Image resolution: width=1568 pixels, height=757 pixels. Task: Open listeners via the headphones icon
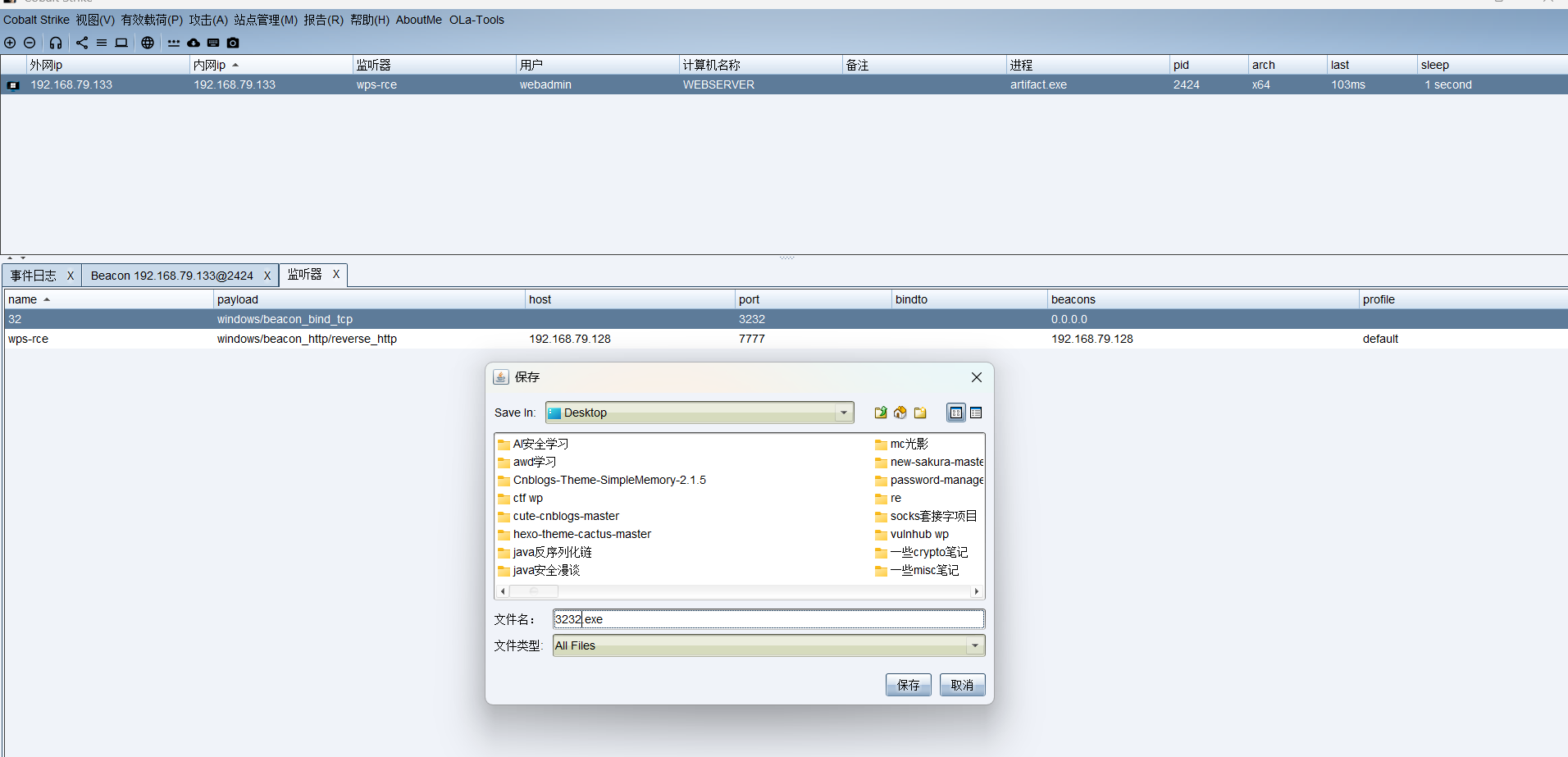(x=56, y=43)
